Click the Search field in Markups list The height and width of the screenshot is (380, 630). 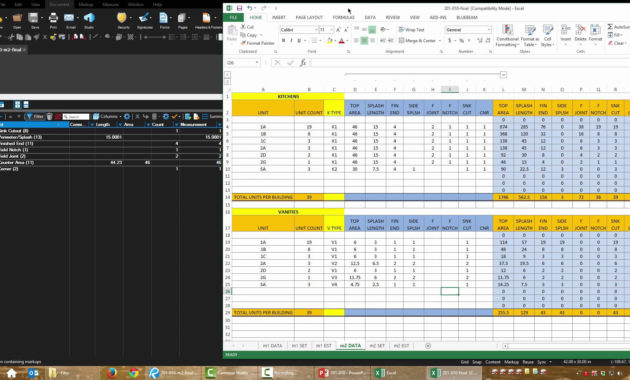click(76, 116)
